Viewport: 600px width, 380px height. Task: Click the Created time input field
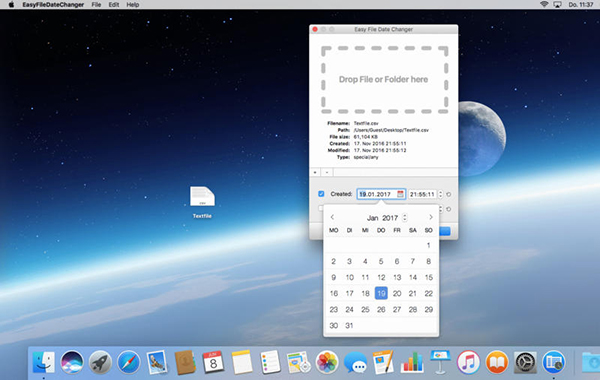(x=422, y=194)
